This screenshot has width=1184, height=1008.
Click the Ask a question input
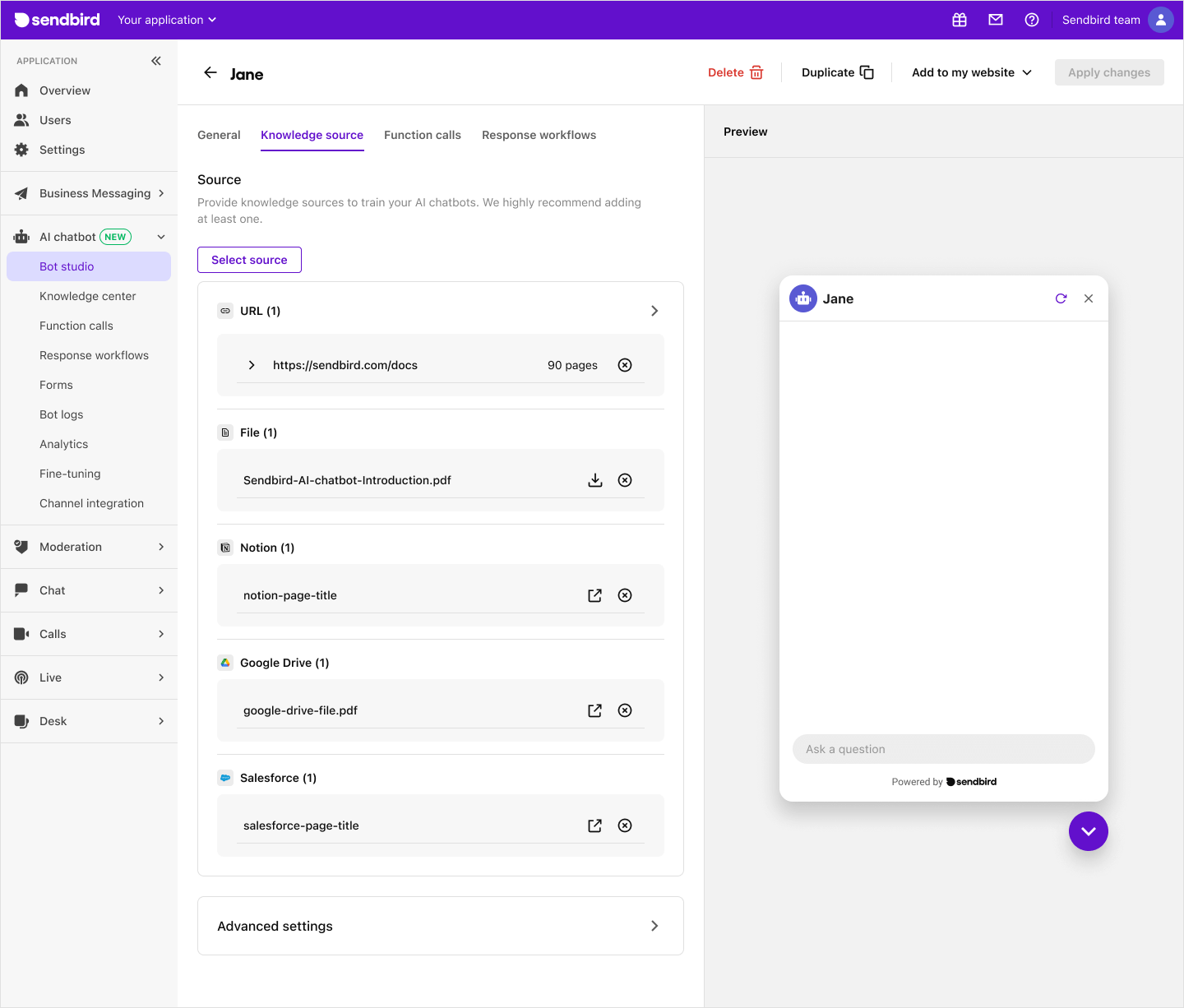pyautogui.click(x=944, y=749)
